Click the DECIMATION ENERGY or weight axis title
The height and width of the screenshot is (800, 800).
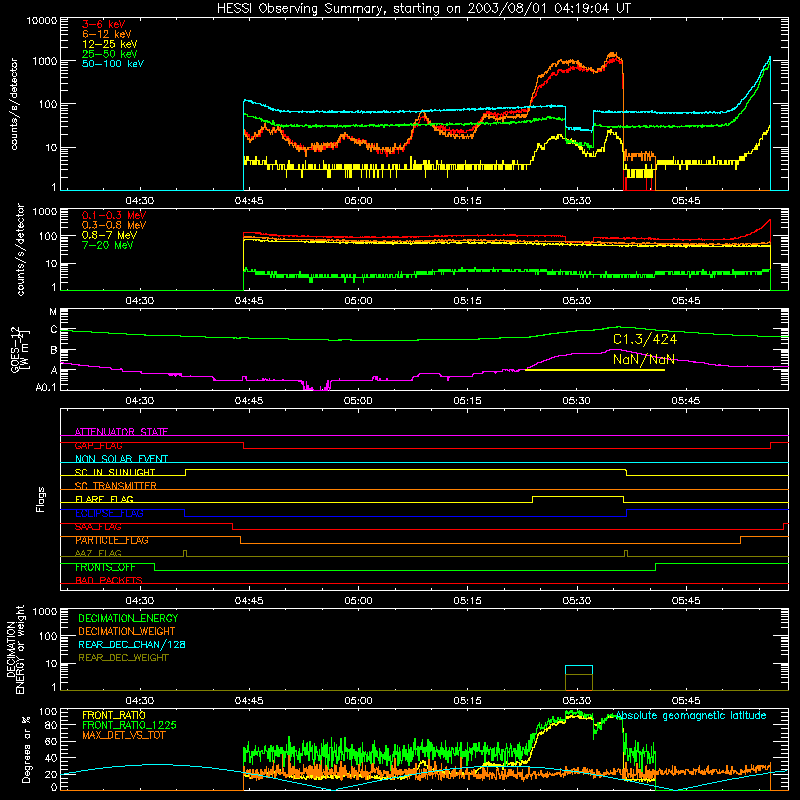tap(15, 649)
